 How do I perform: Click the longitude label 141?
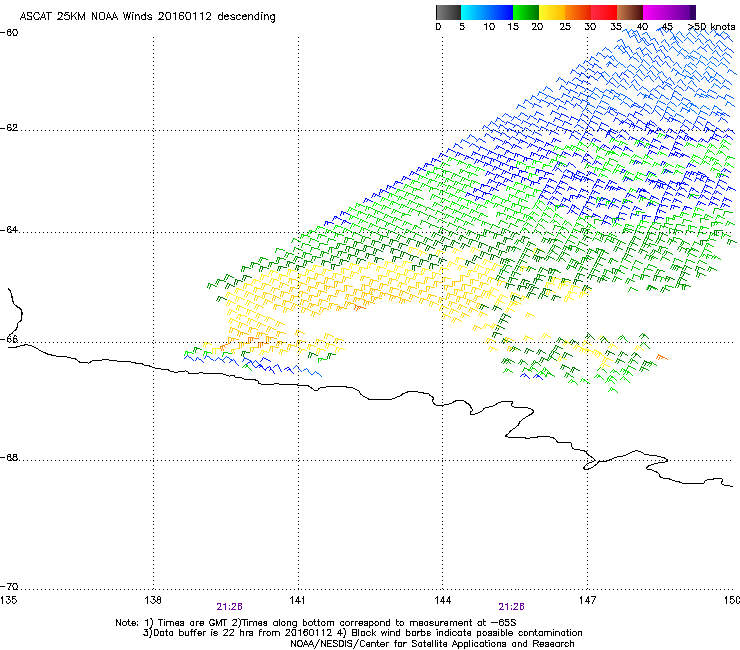tap(298, 600)
